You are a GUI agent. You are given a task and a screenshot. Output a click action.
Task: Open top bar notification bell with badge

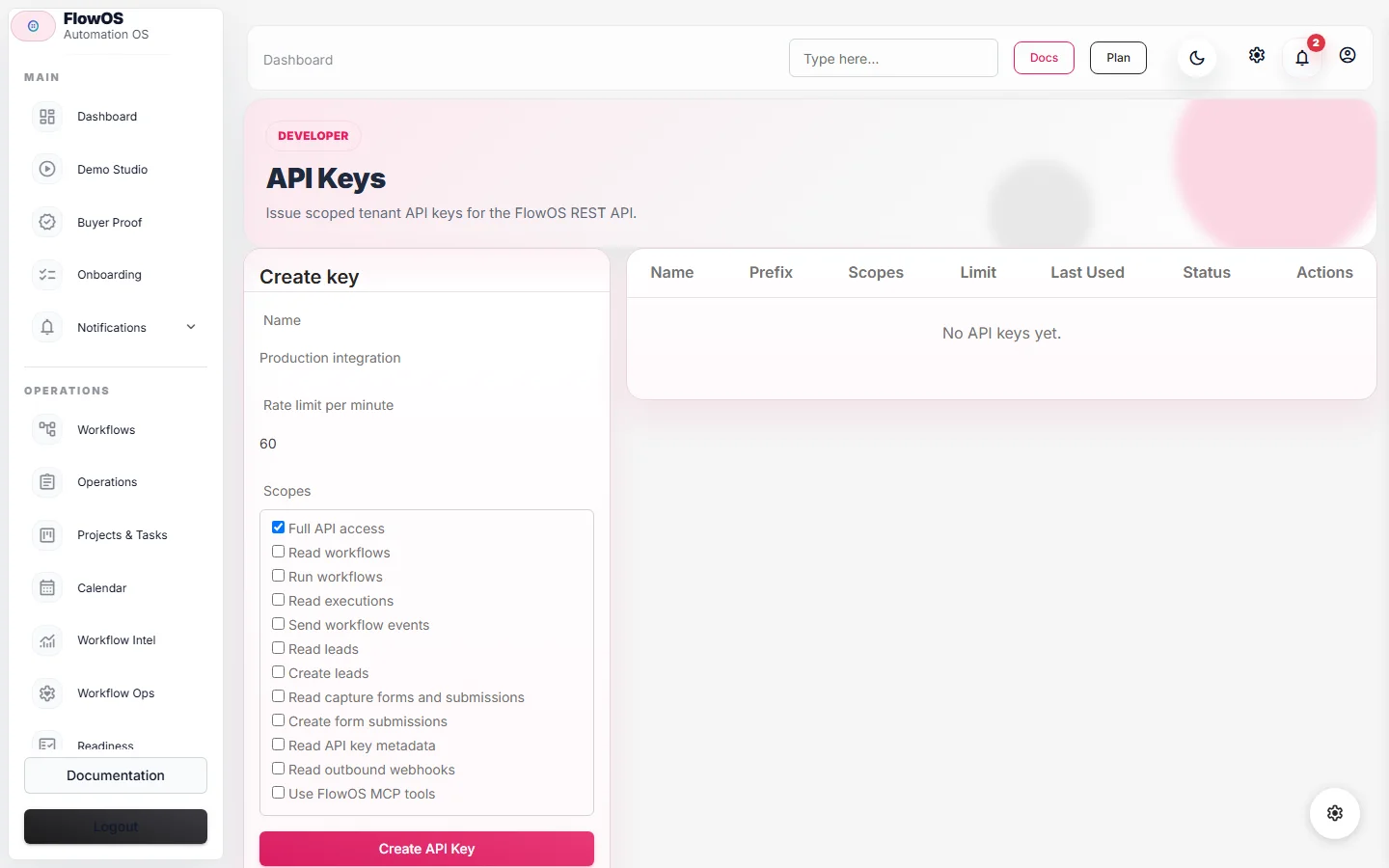(x=1302, y=57)
